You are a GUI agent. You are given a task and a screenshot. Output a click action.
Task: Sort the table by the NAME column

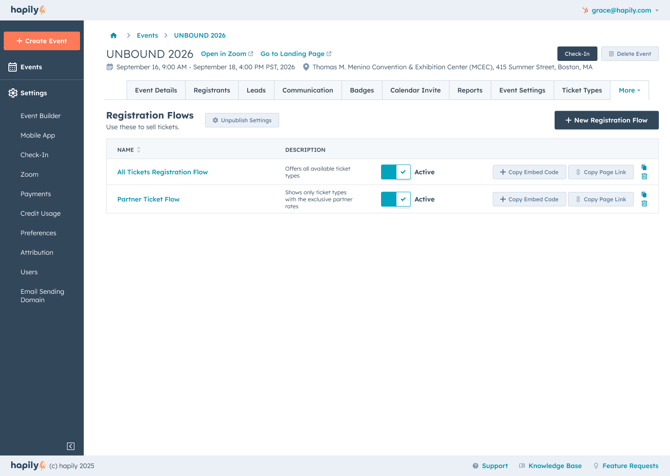coord(129,150)
